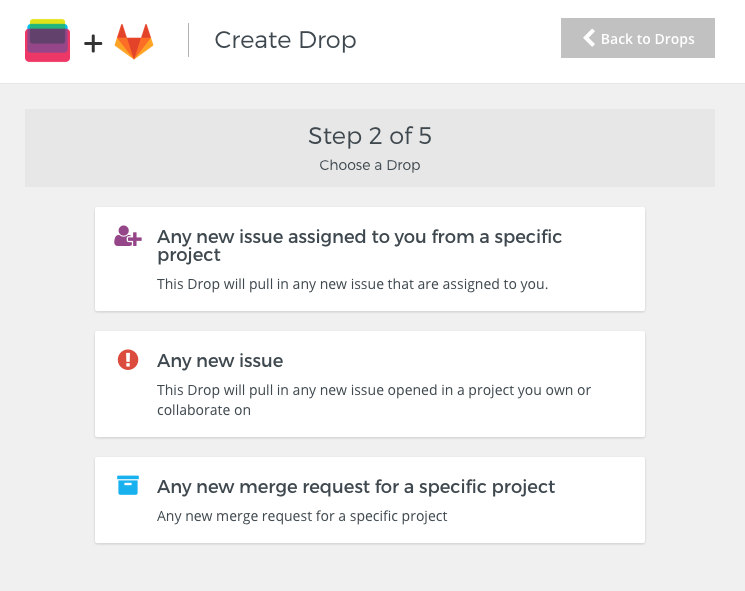This screenshot has width=745, height=591.
Task: Click the plus sign between the logos
Action: (x=93, y=44)
